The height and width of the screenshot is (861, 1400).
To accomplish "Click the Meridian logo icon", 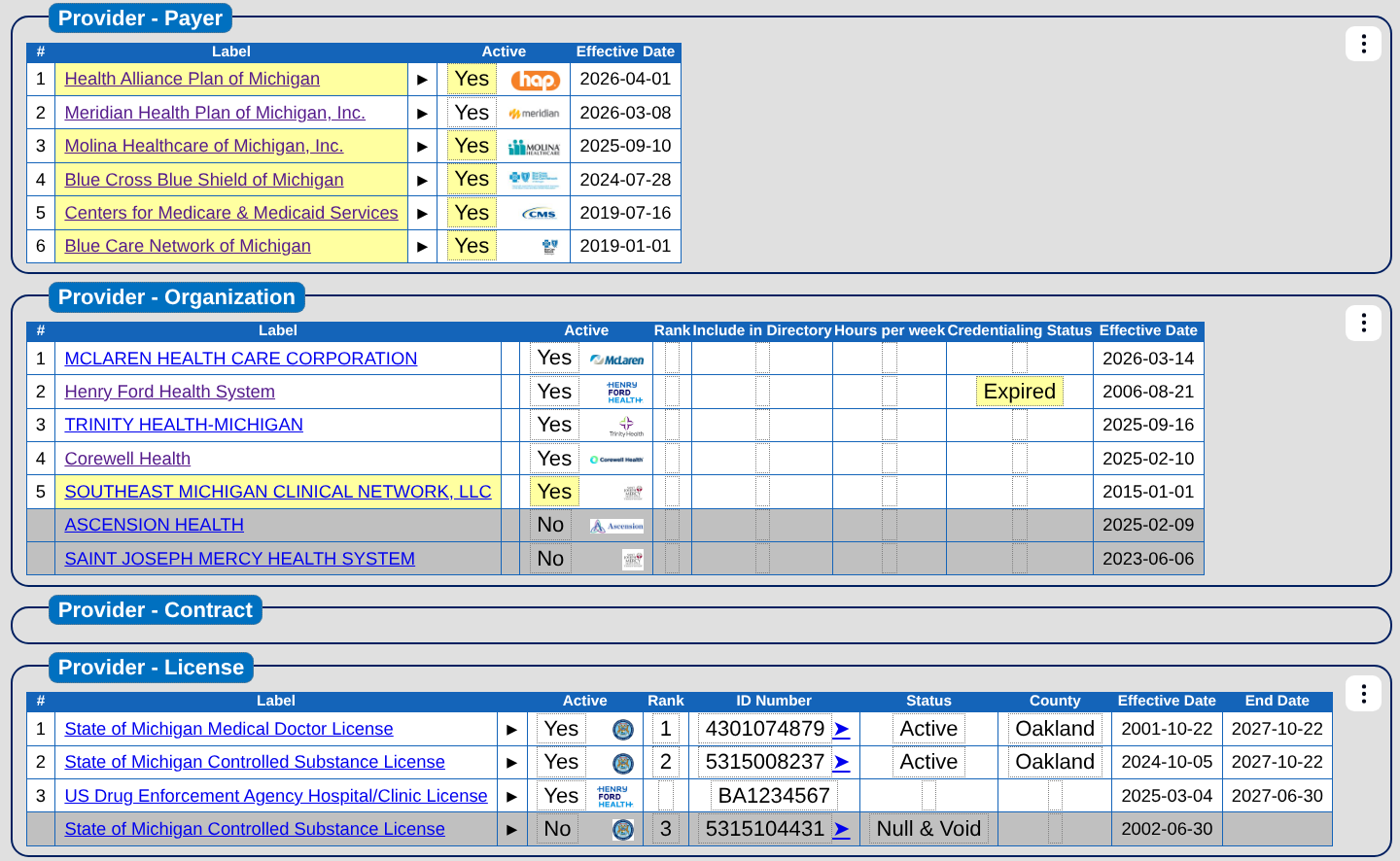I will pos(535,114).
